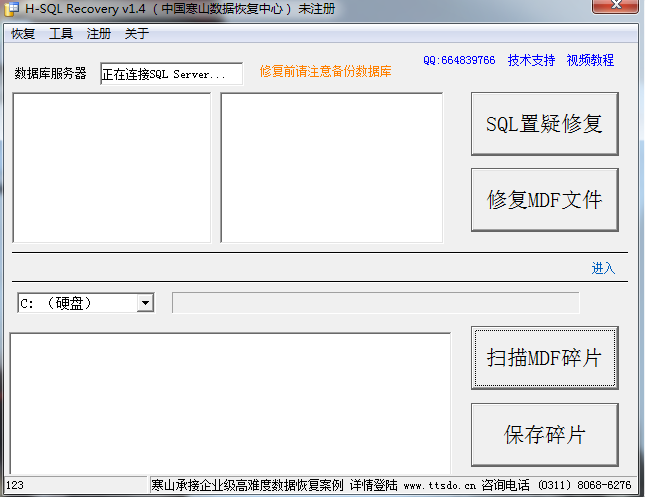
Task: Click the 修复MDF文件 button
Action: (x=545, y=200)
